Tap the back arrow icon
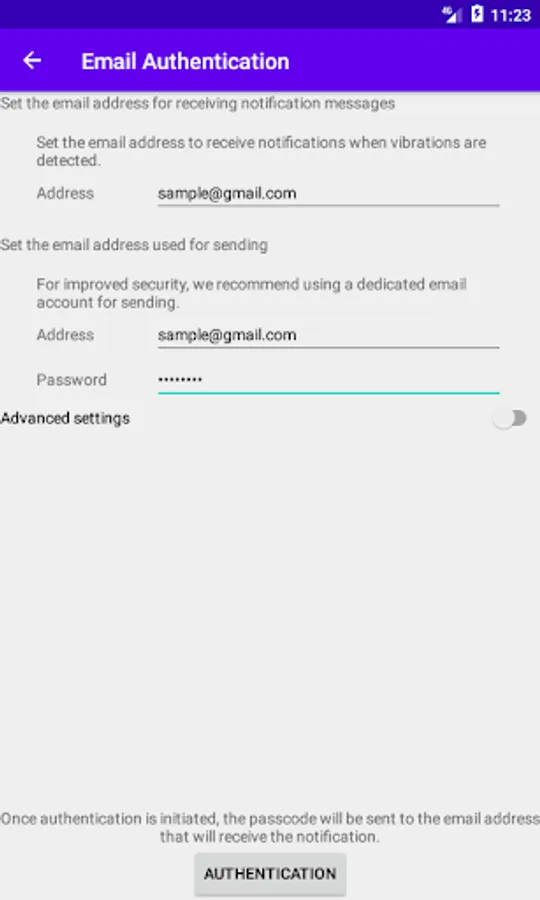The width and height of the screenshot is (540, 900). 32,60
